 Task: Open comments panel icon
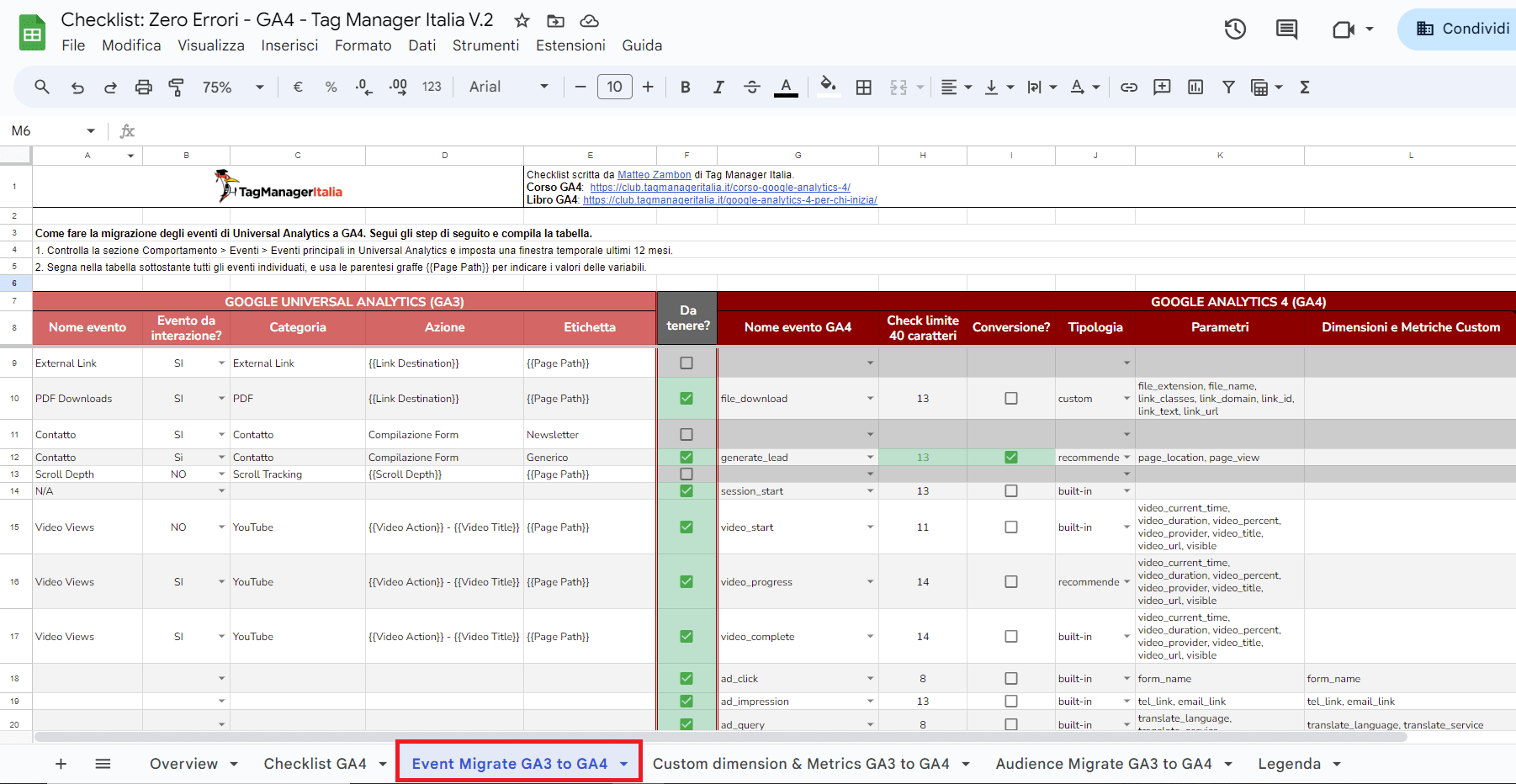tap(1286, 29)
